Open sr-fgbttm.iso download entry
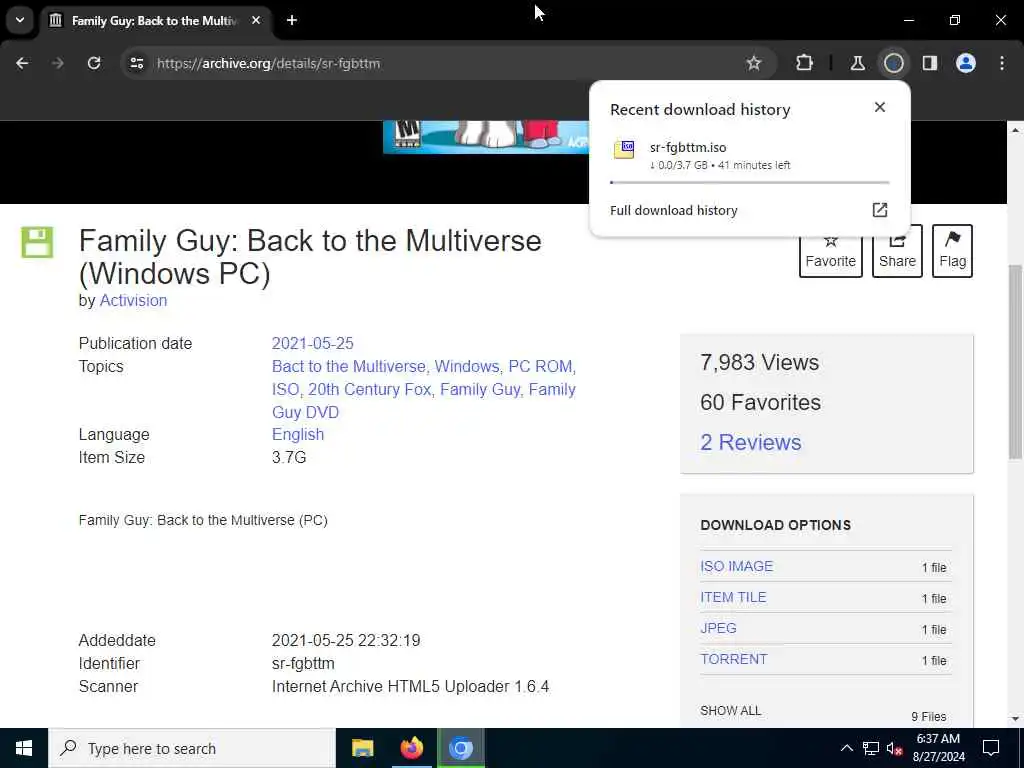 (749, 155)
